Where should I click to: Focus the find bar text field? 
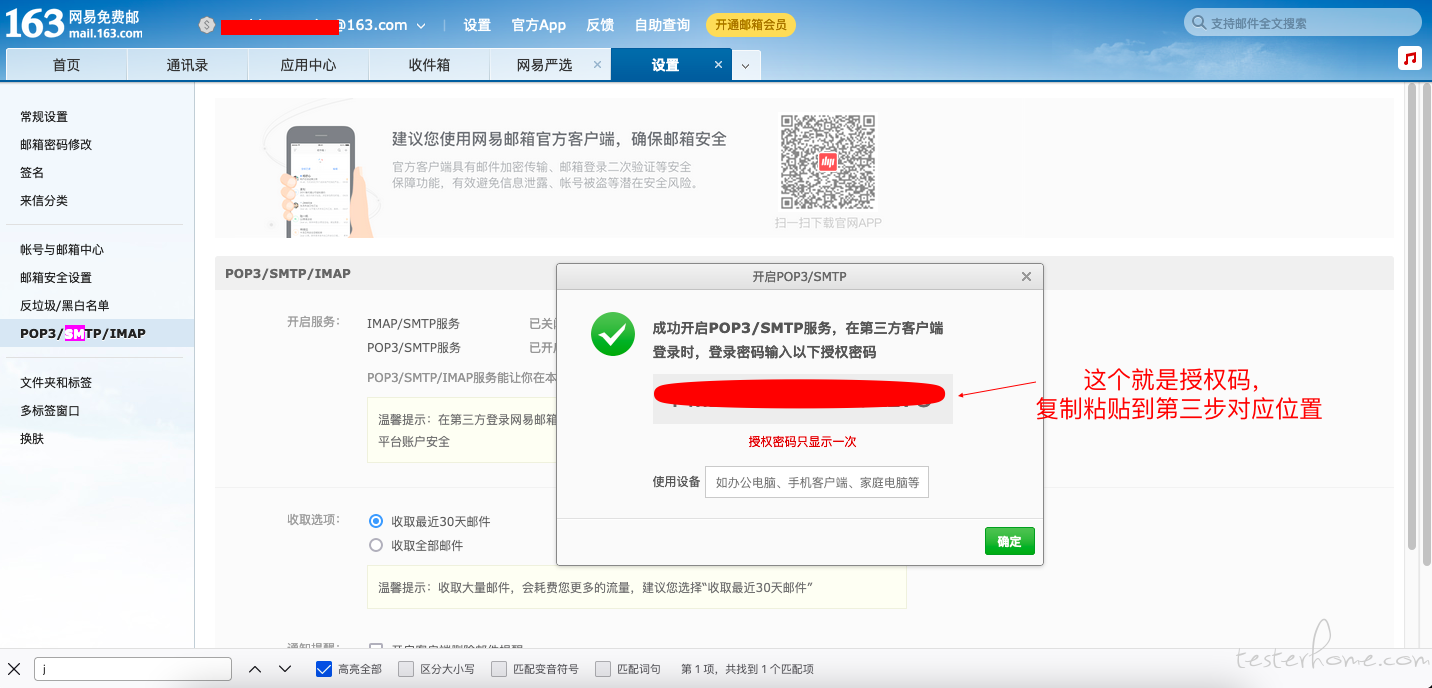pos(133,669)
